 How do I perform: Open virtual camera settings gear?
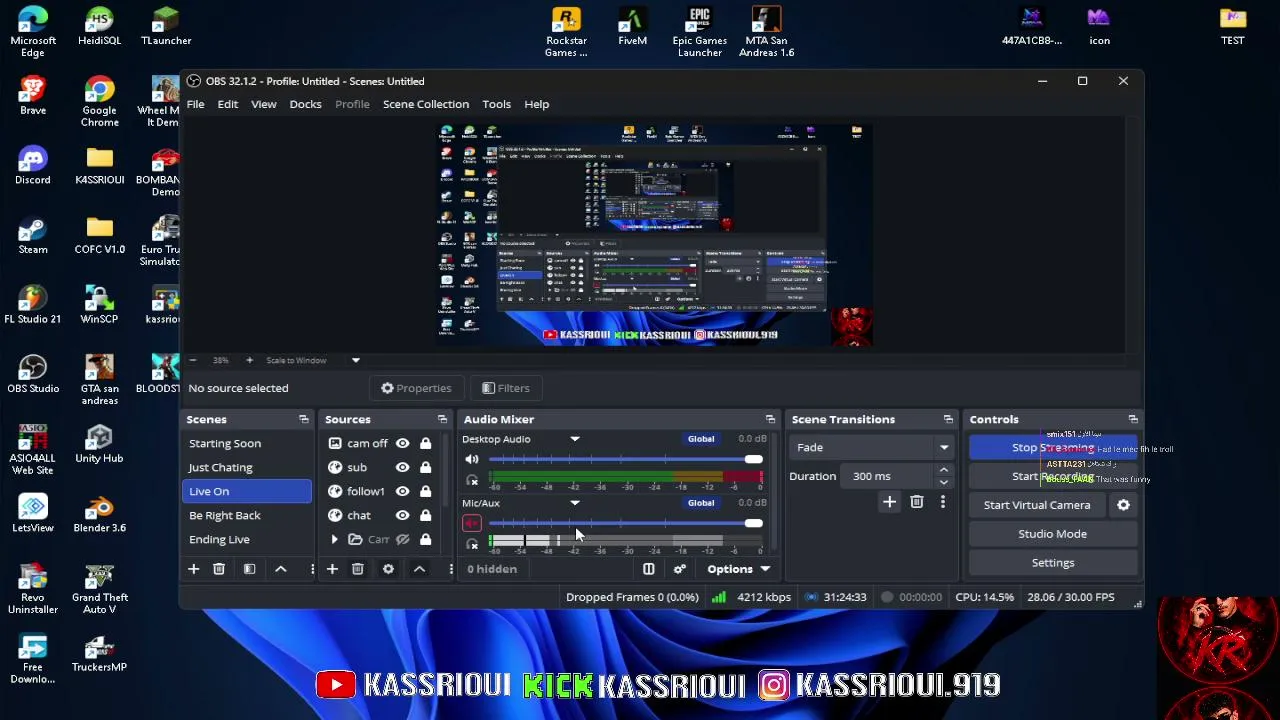tap(1123, 505)
